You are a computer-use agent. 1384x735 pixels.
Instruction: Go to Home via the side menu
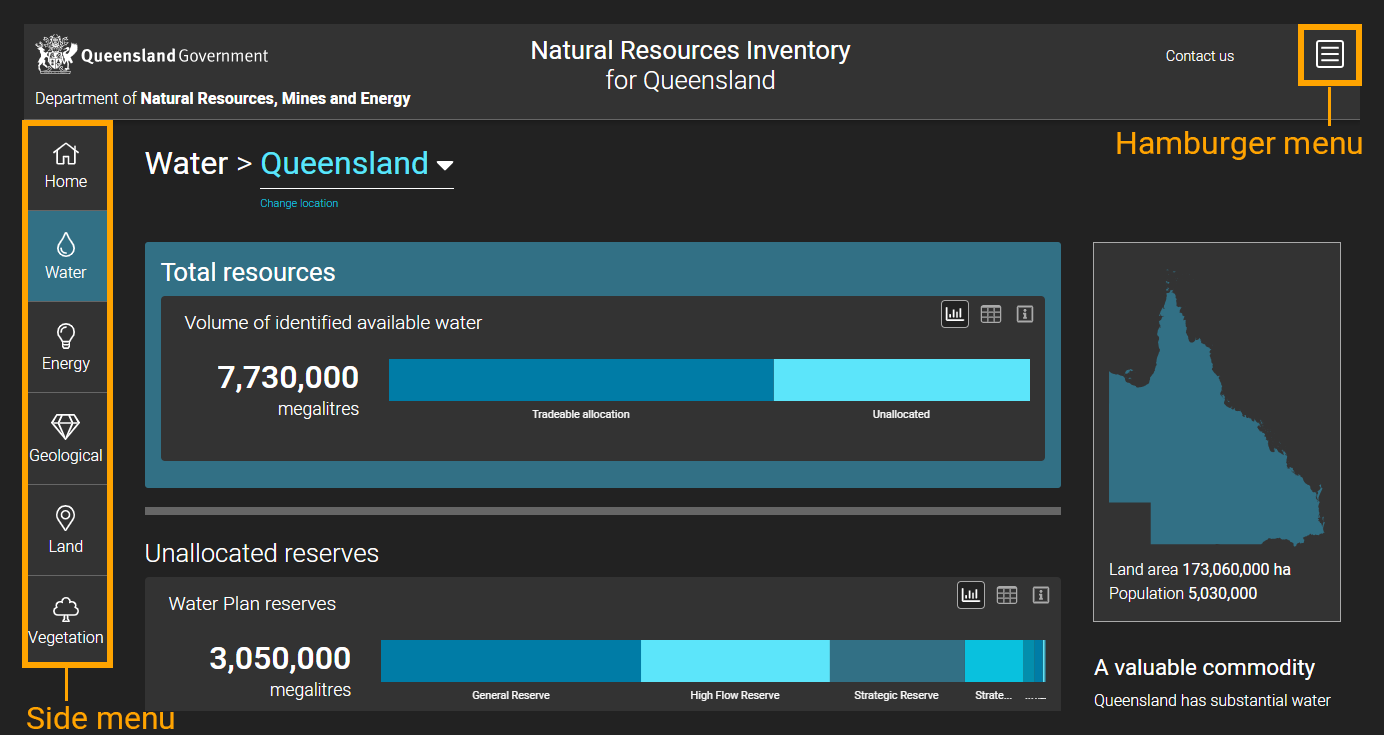pos(66,165)
